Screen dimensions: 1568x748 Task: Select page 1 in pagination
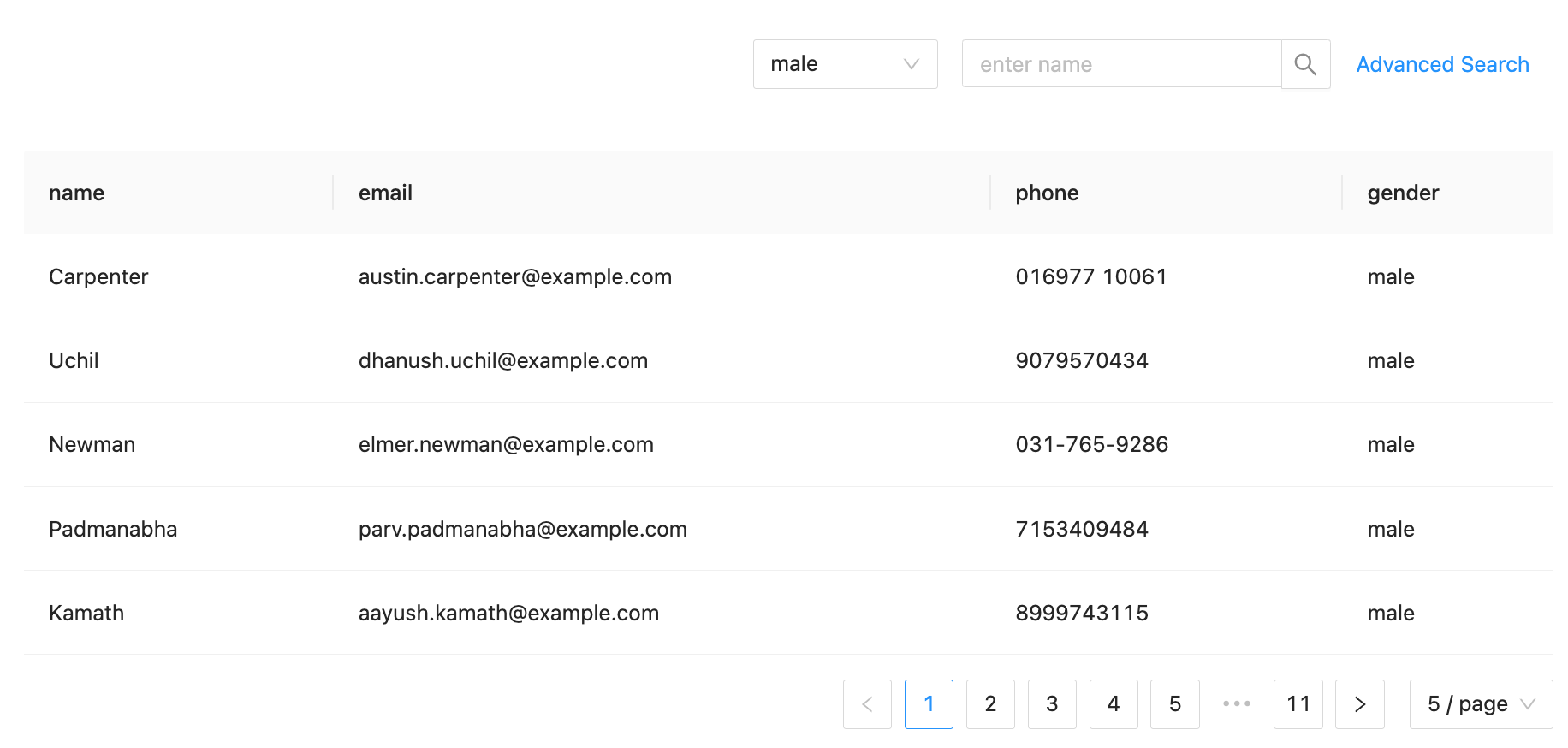(x=929, y=704)
